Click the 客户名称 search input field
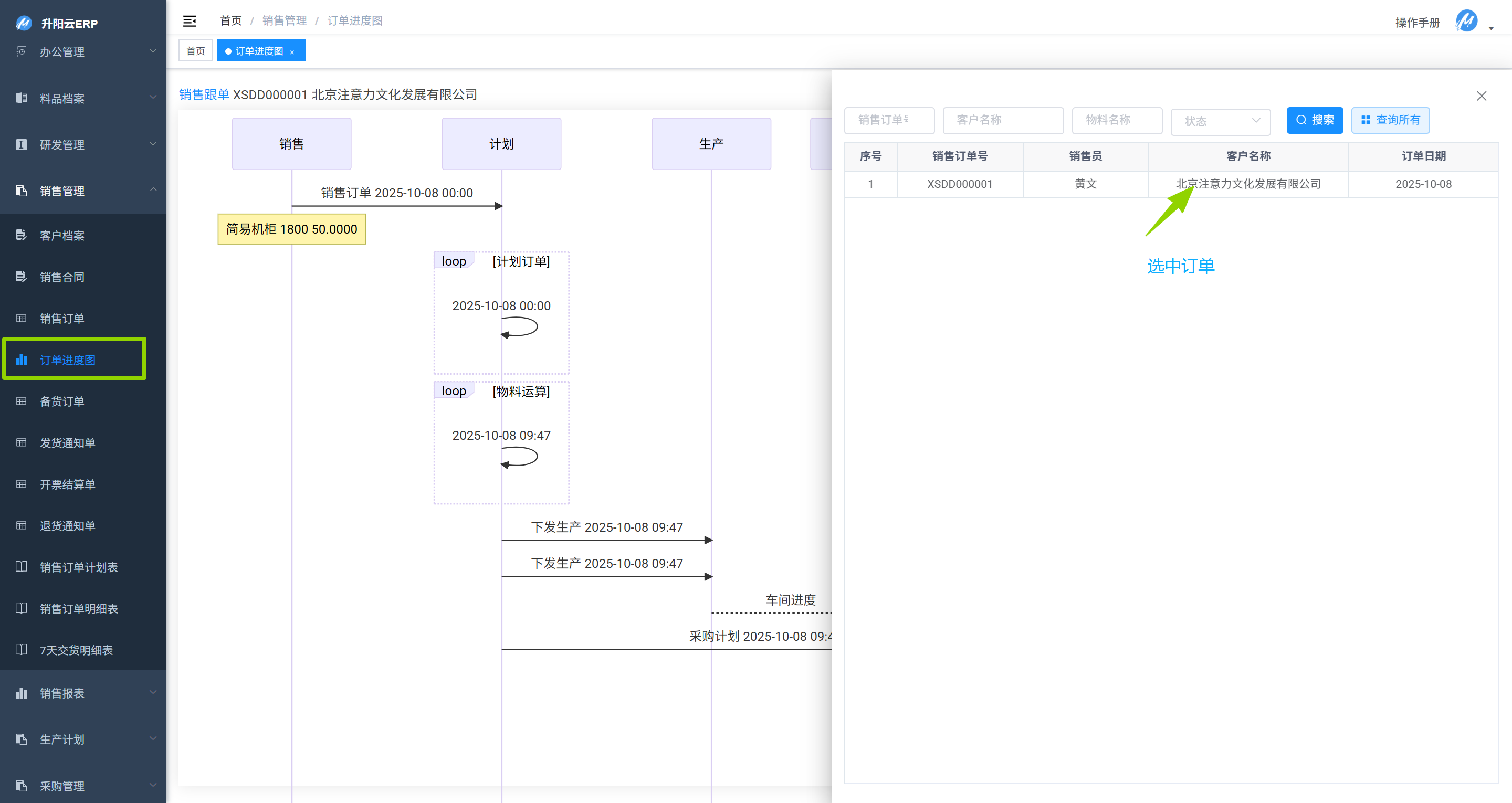Image resolution: width=1512 pixels, height=803 pixels. click(1003, 120)
